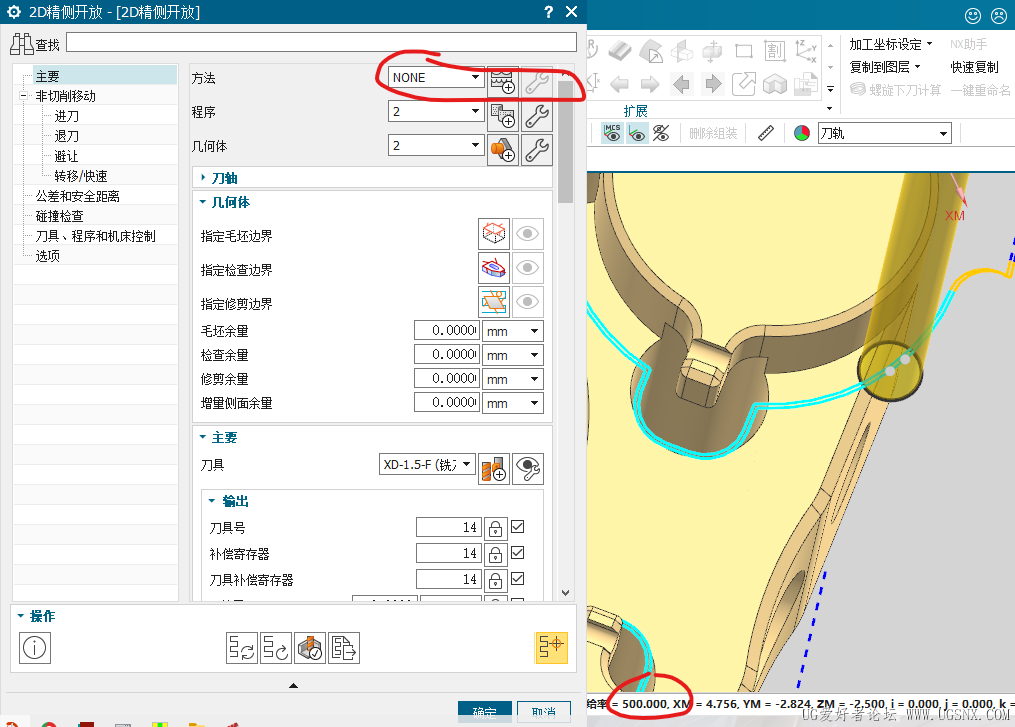Click 加工坐标设定 menu button

[891, 44]
